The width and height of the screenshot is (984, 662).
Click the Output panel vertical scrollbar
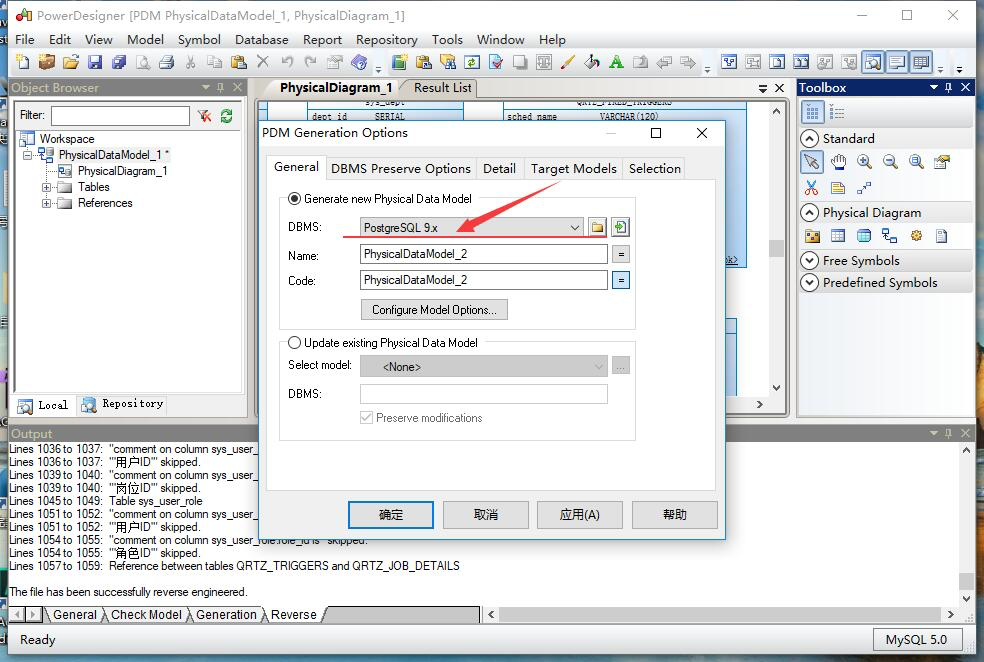966,524
